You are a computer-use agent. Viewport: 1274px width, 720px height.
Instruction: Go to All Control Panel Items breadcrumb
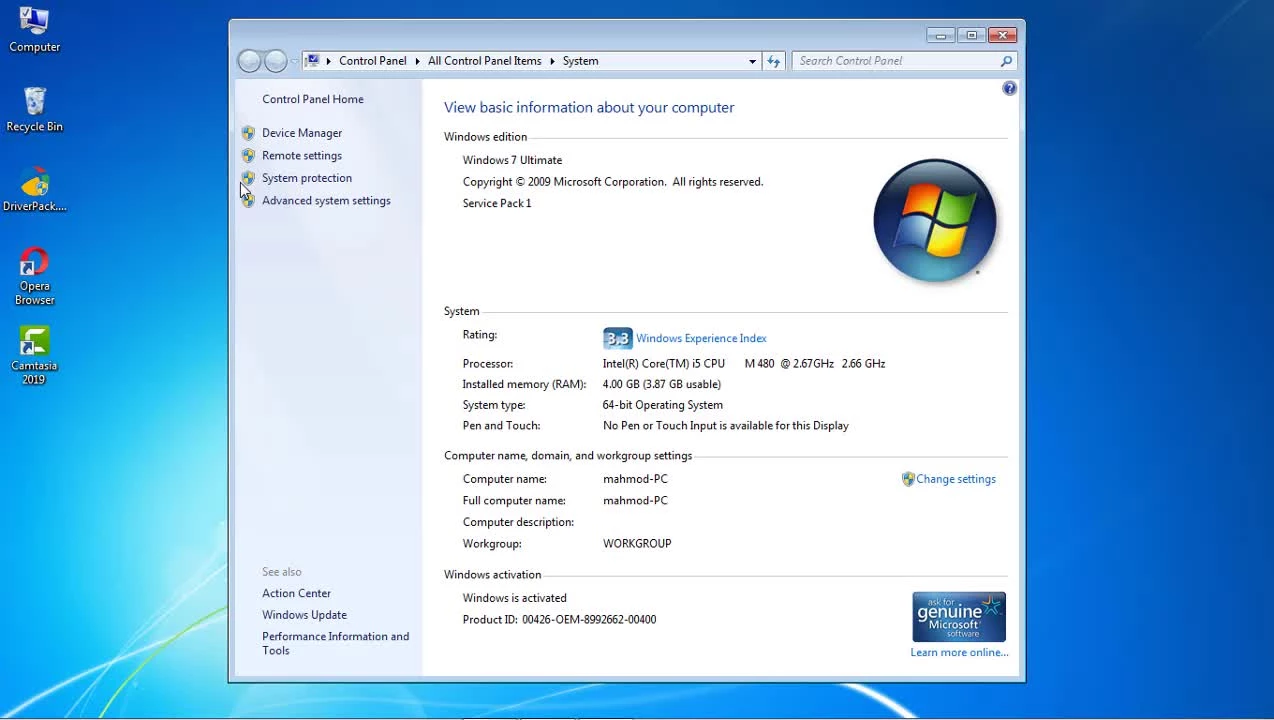(x=485, y=61)
